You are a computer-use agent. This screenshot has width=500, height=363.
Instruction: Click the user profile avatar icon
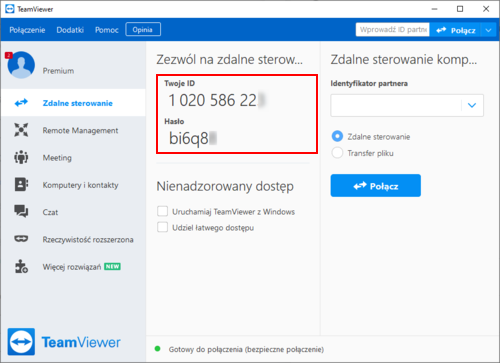pyautogui.click(x=21, y=65)
